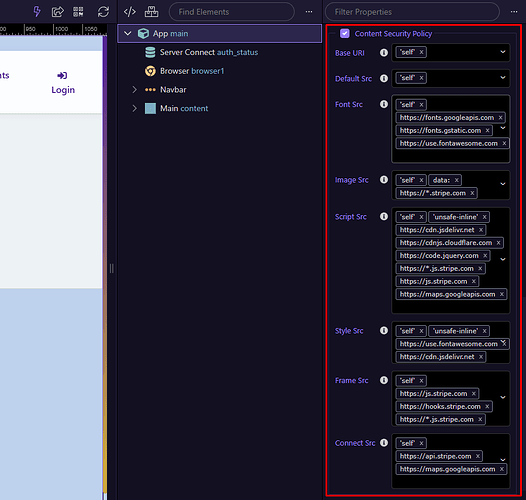Remove fonts.googleapis.com from Font Src
The width and height of the screenshot is (526, 500).
click(500, 117)
